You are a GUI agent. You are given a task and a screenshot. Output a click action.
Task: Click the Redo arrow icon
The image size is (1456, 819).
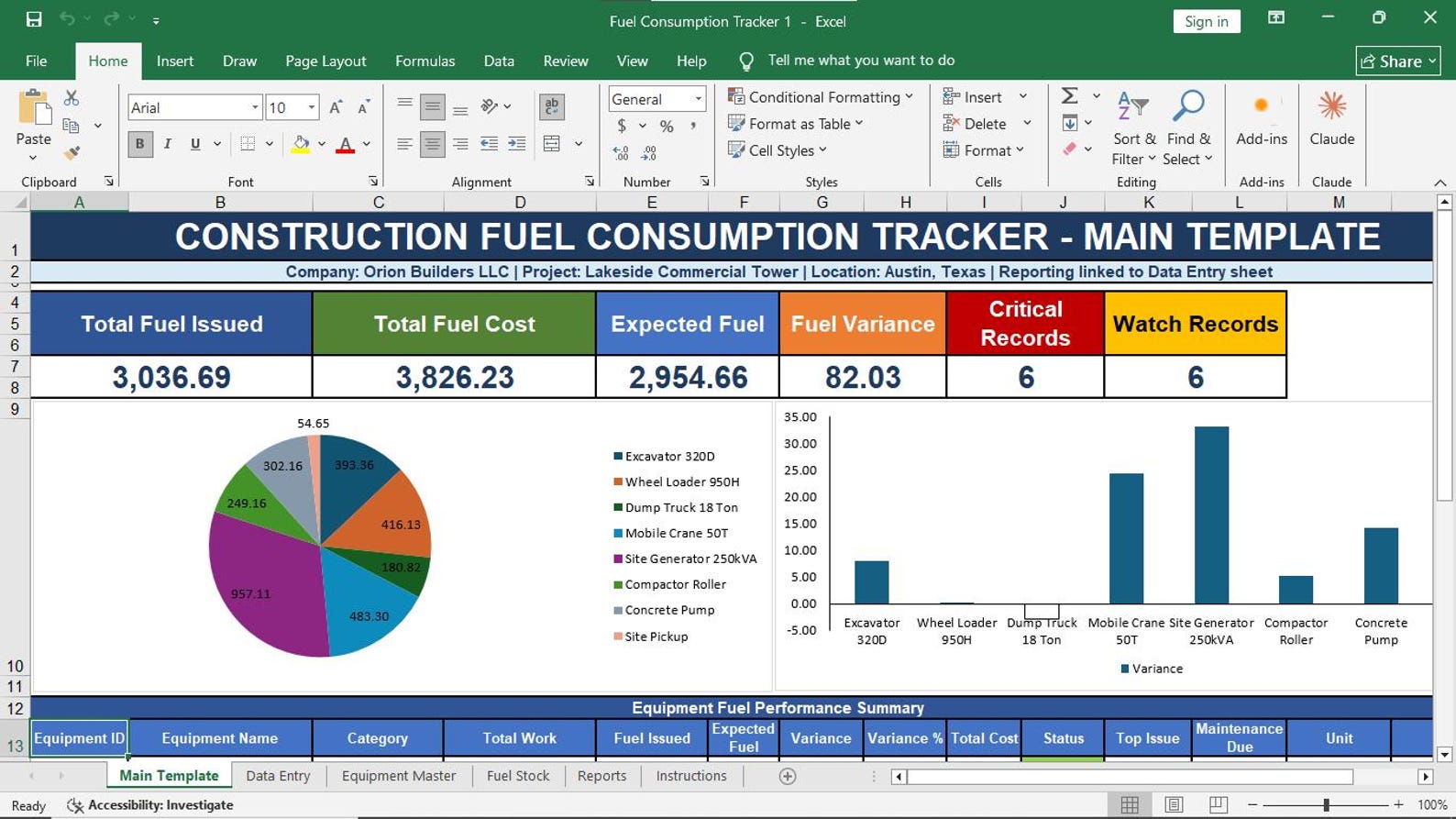coord(112,19)
